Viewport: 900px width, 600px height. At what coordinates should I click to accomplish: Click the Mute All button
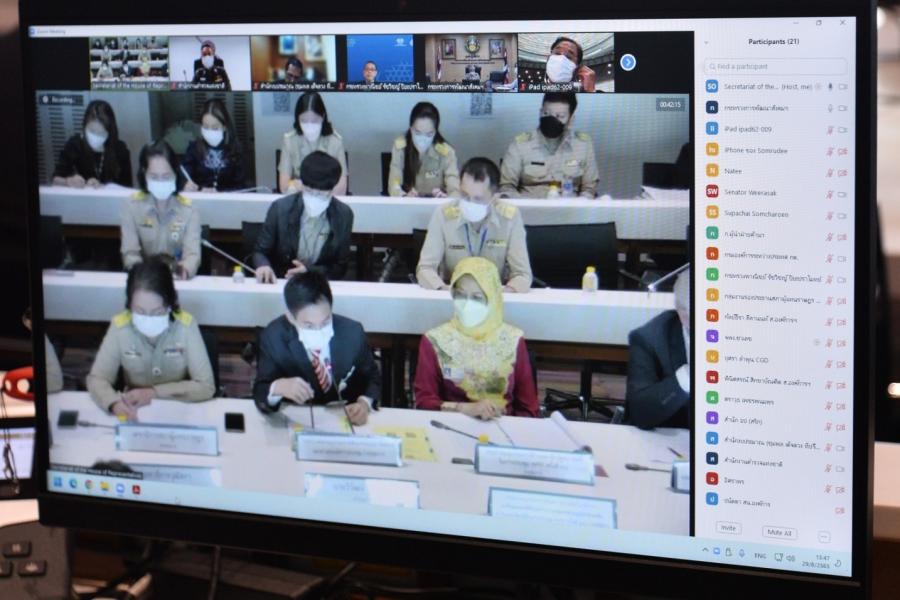coord(779,532)
